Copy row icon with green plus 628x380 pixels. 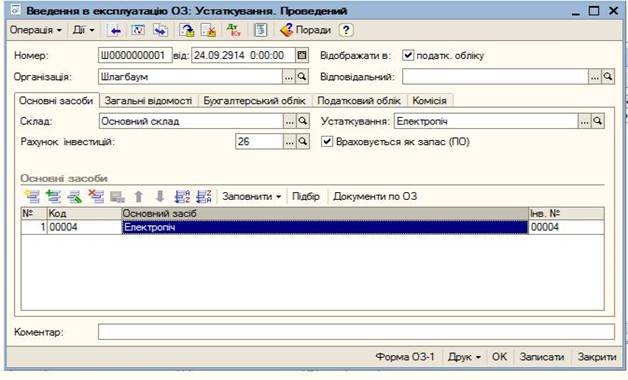(53, 196)
